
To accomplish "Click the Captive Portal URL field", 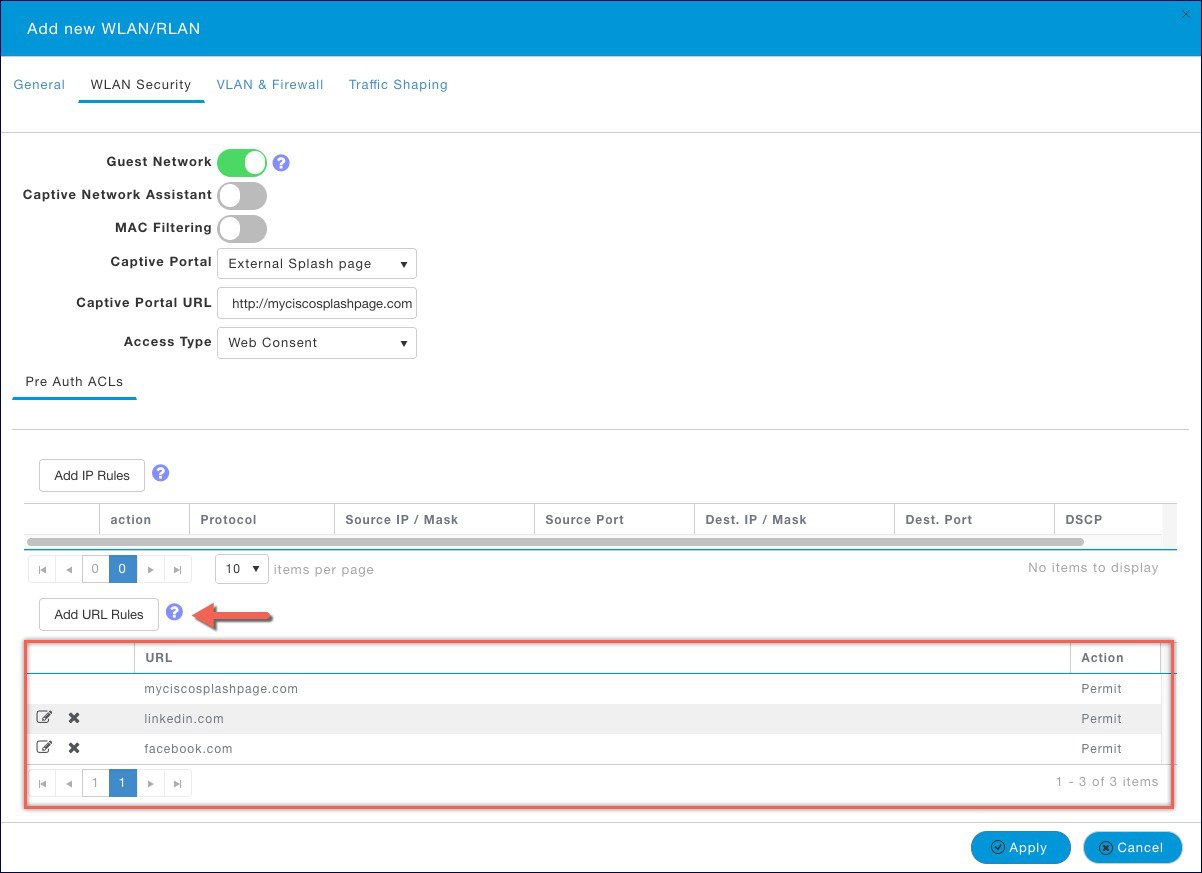I will (317, 303).
